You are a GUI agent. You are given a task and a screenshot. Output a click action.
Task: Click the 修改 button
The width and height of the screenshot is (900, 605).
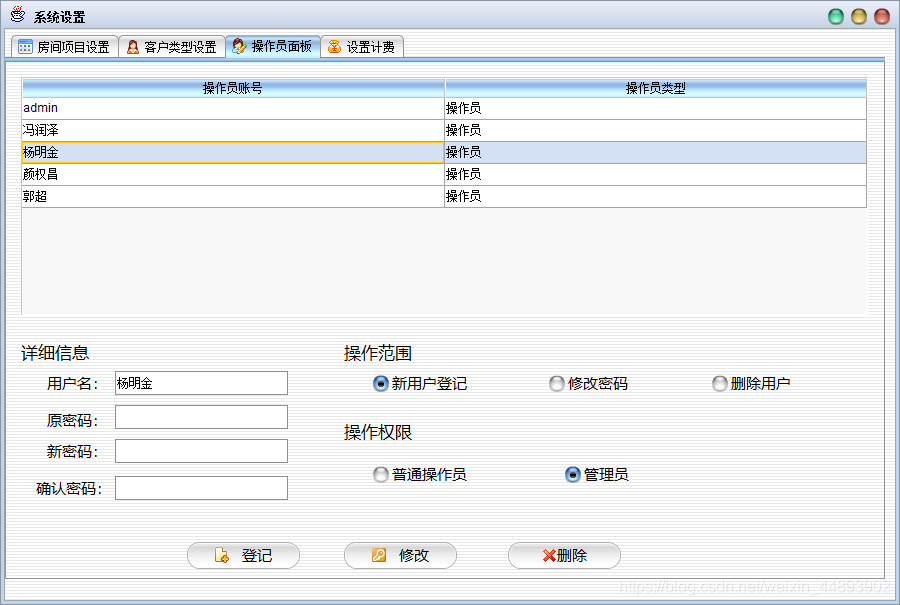(x=400, y=556)
